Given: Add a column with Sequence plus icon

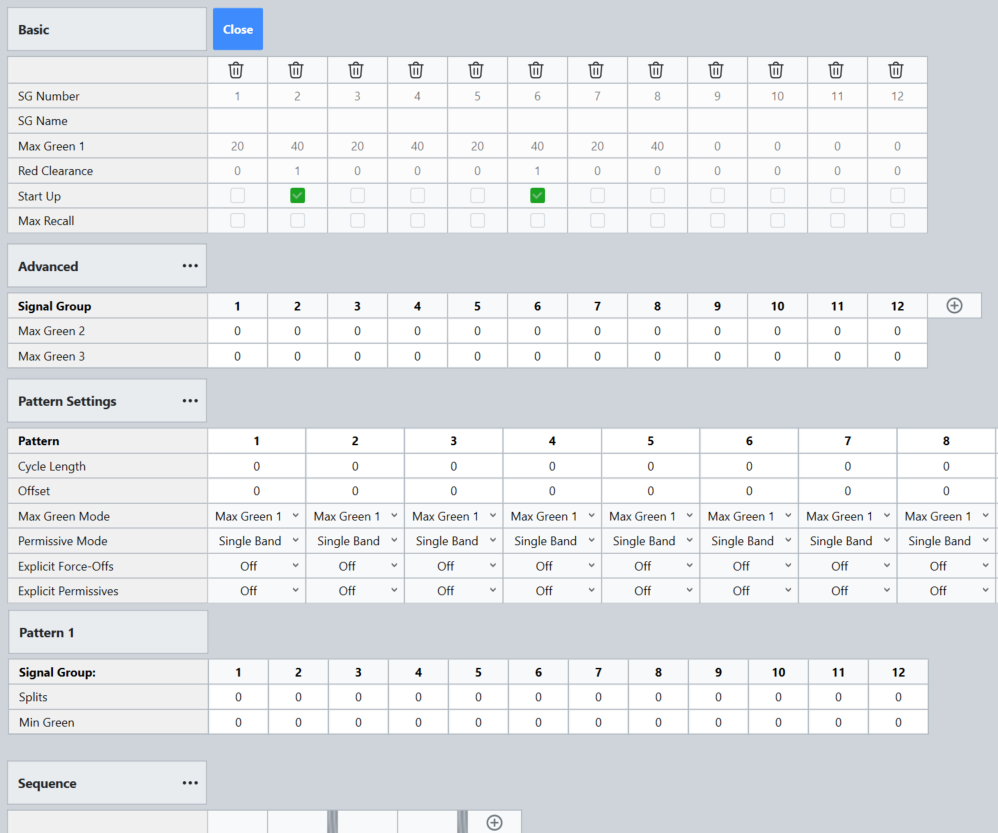Looking at the screenshot, I should (494, 822).
